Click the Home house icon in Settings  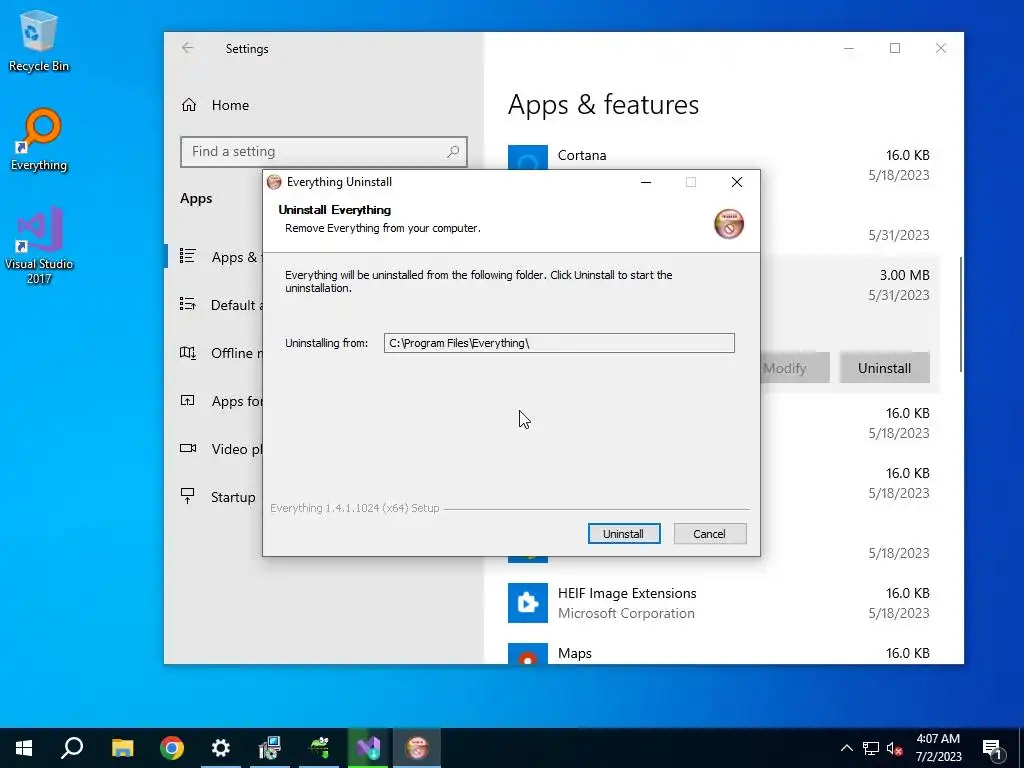pos(189,105)
